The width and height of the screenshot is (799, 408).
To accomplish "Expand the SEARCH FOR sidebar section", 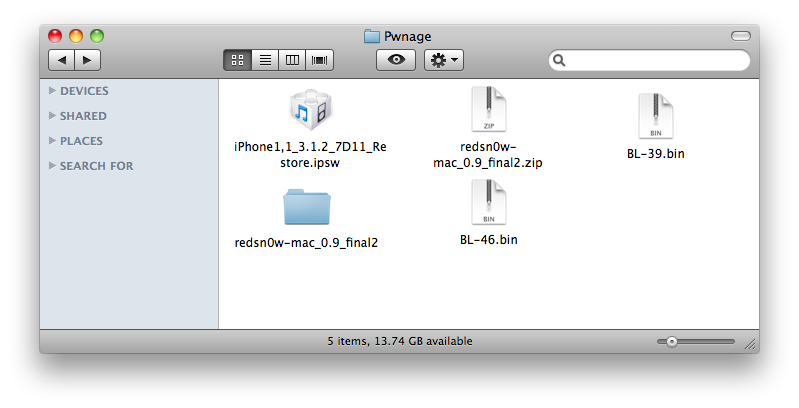I will [52, 166].
